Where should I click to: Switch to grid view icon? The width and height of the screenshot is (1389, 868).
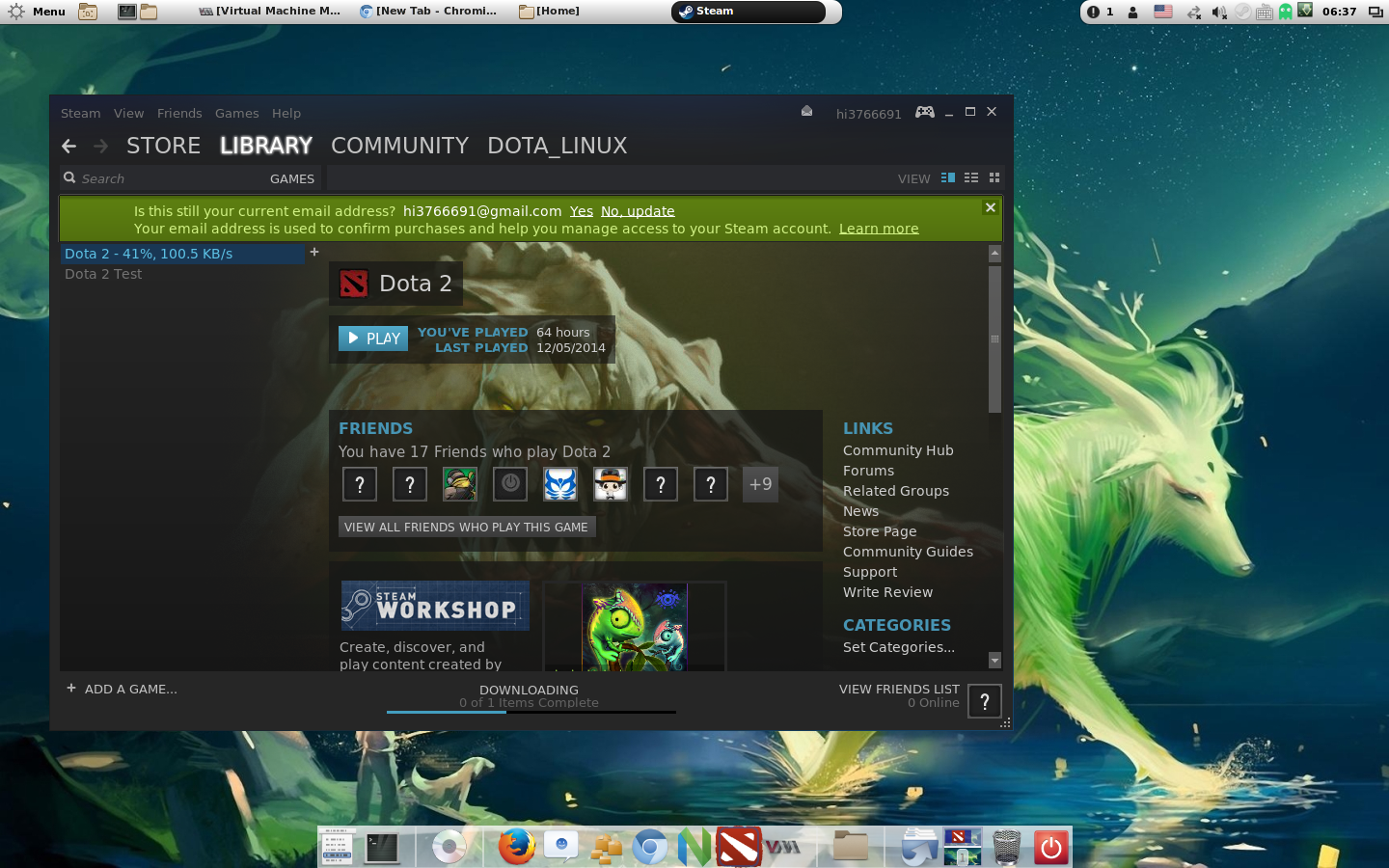[x=994, y=177]
